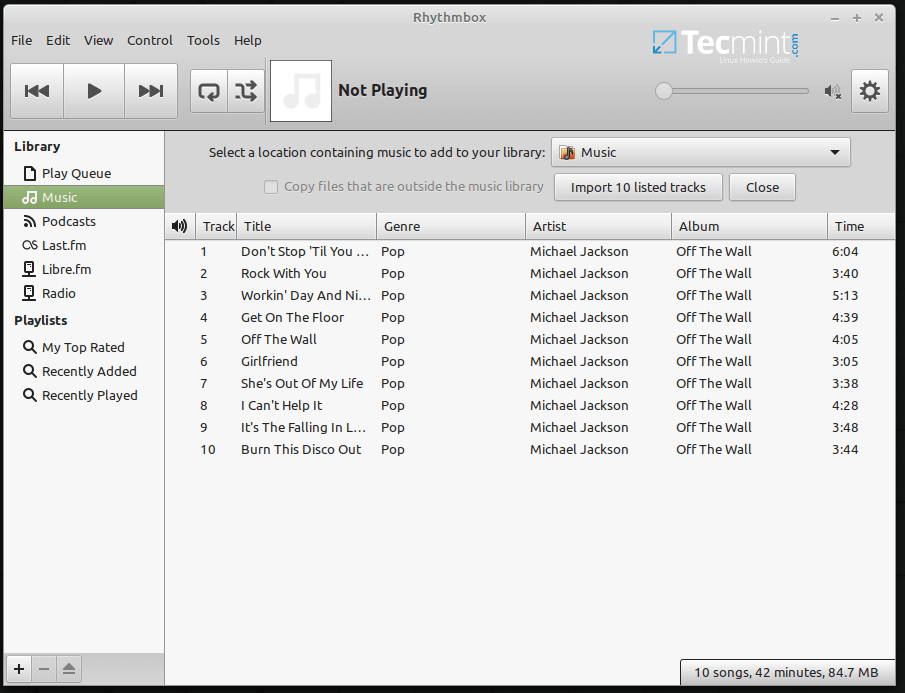Open the Edit menu
This screenshot has height=693, width=905.
click(x=58, y=40)
